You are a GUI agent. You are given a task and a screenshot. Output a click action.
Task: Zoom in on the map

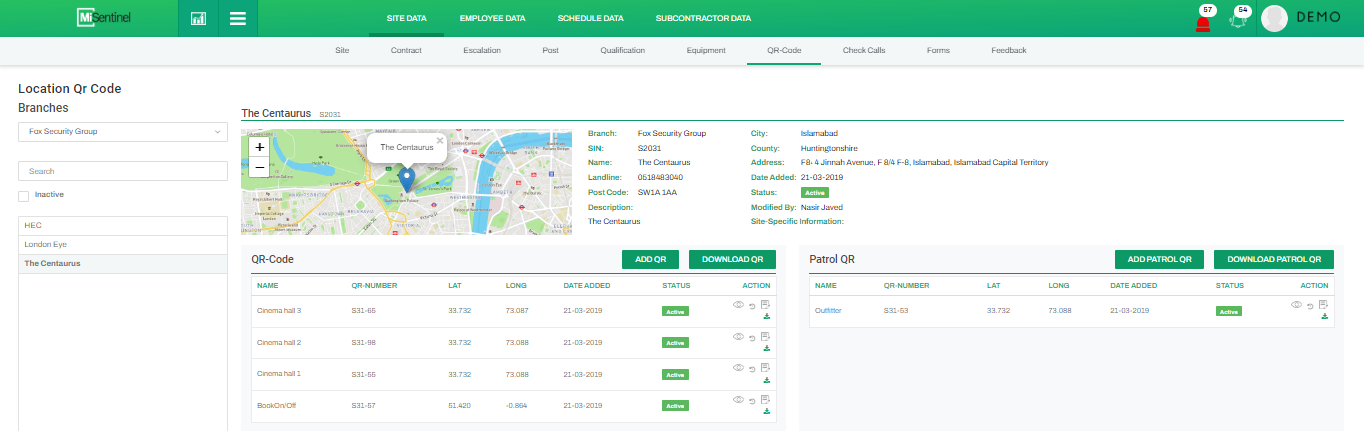pyautogui.click(x=259, y=146)
